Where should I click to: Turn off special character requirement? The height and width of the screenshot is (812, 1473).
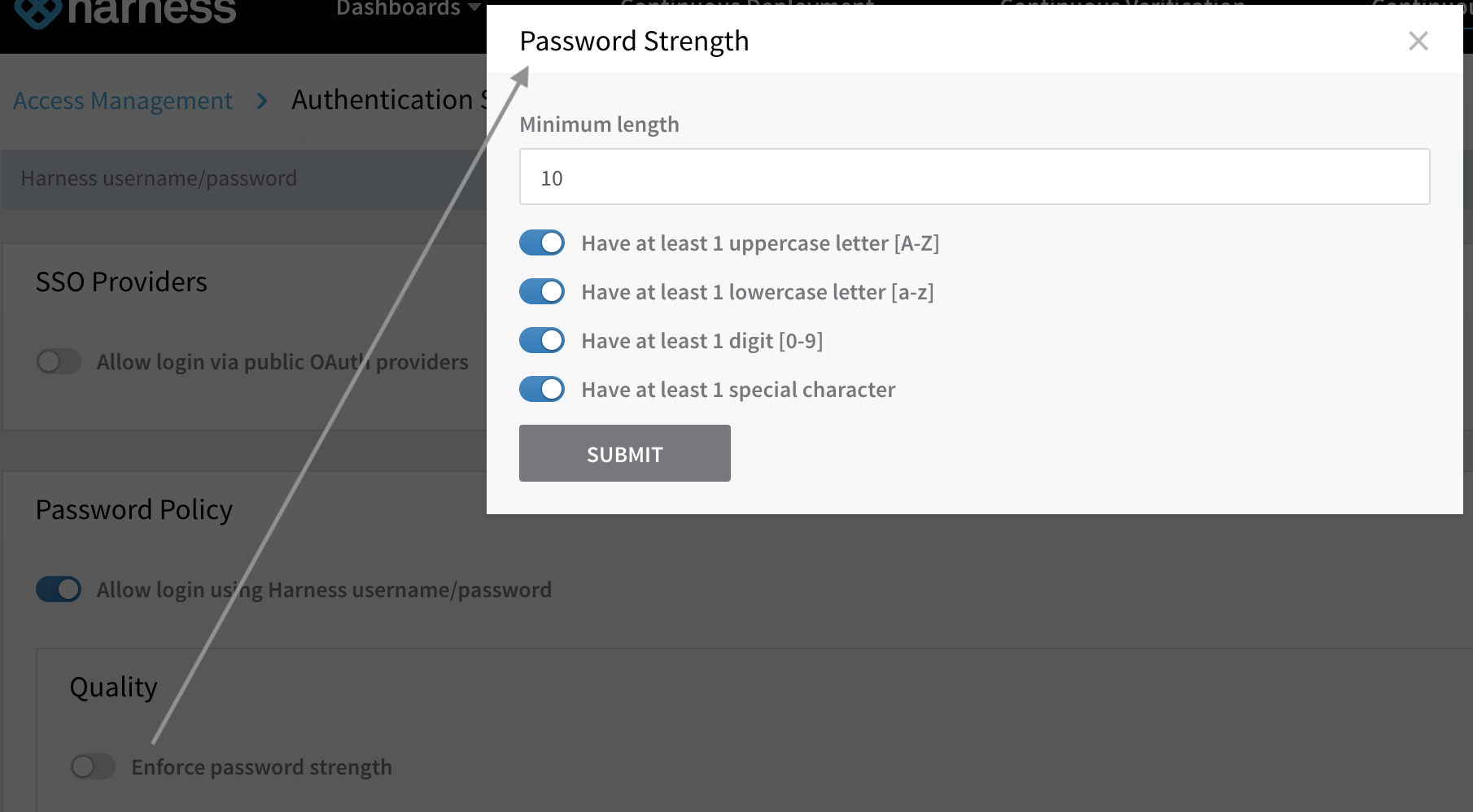pyautogui.click(x=542, y=389)
